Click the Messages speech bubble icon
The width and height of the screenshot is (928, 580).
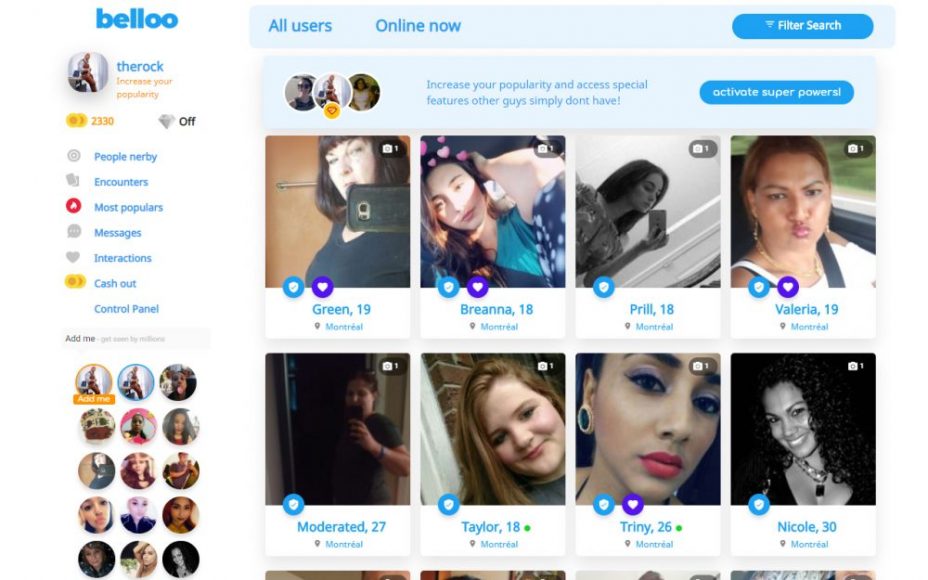tap(73, 231)
